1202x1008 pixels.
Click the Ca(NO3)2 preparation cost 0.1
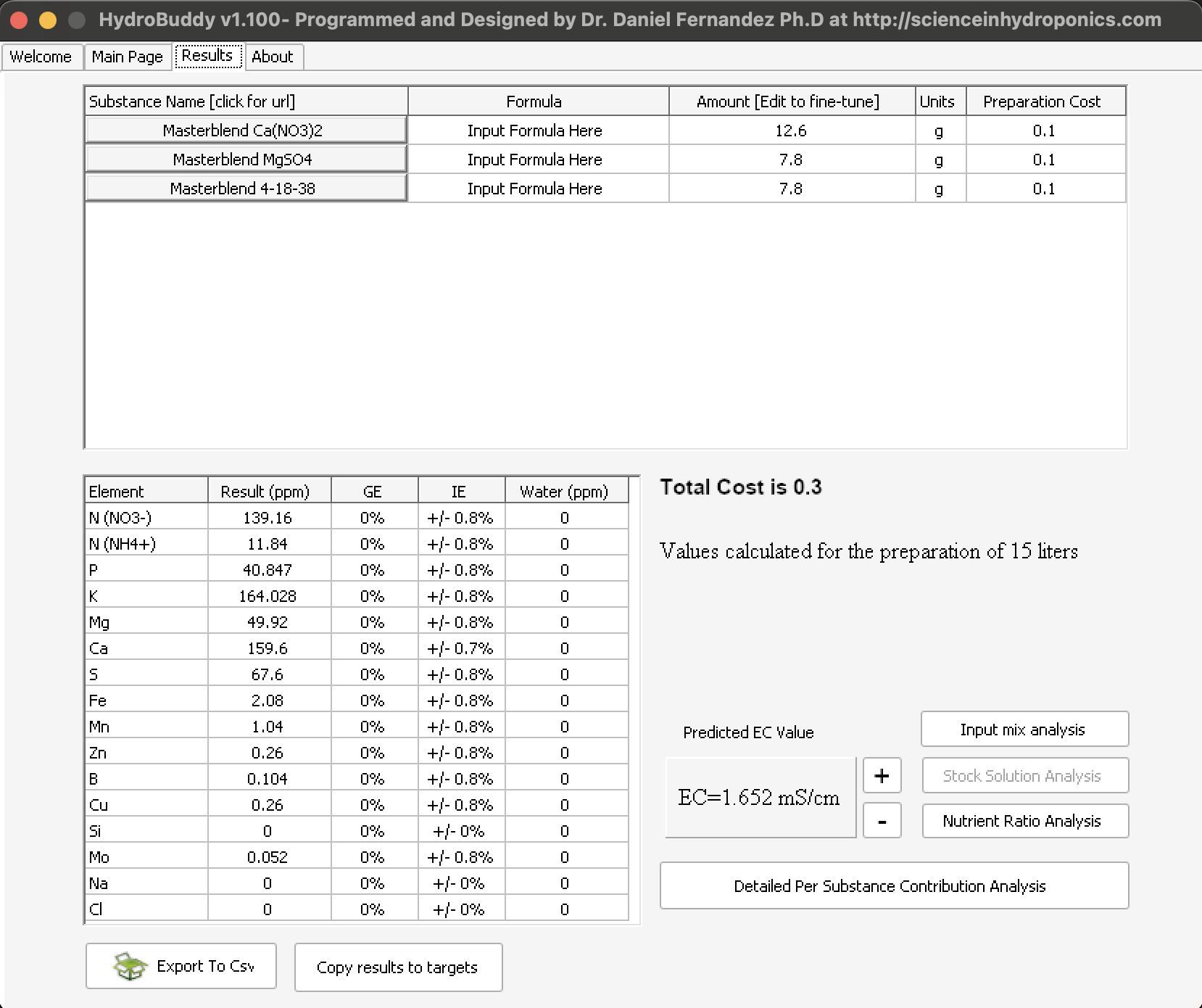(x=1045, y=131)
